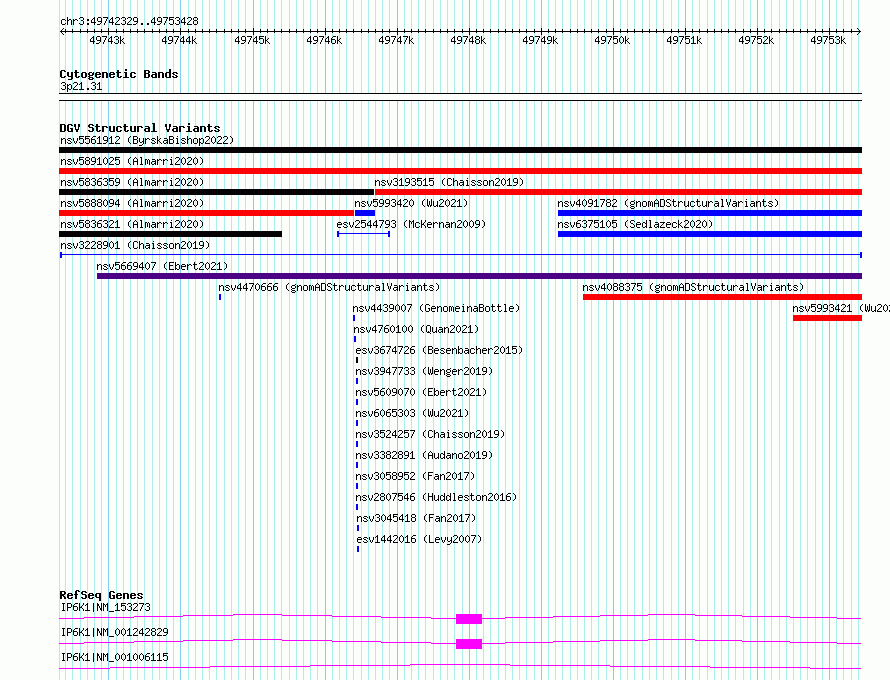Image resolution: width=890 pixels, height=680 pixels.
Task: Select esv3674726 (Besenbacher2015) label
Action: 439,350
